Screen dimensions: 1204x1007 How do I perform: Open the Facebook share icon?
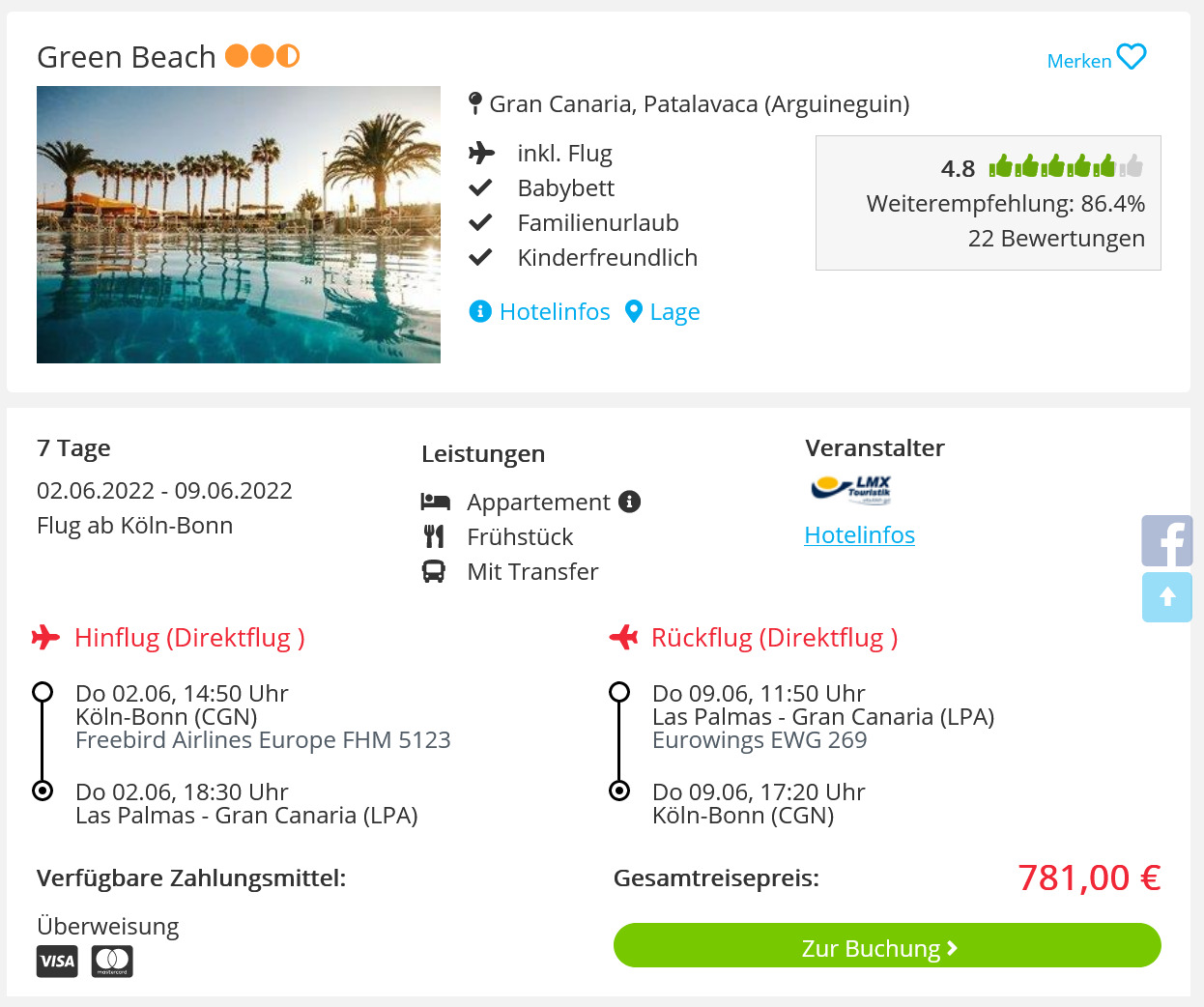(1167, 540)
